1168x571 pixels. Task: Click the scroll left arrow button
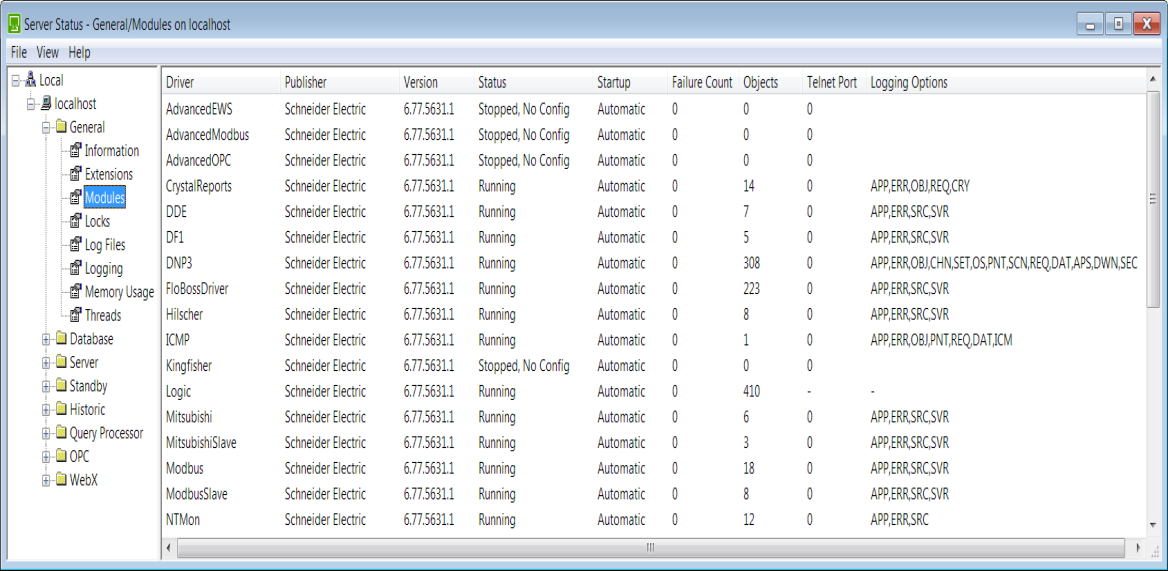click(170, 548)
